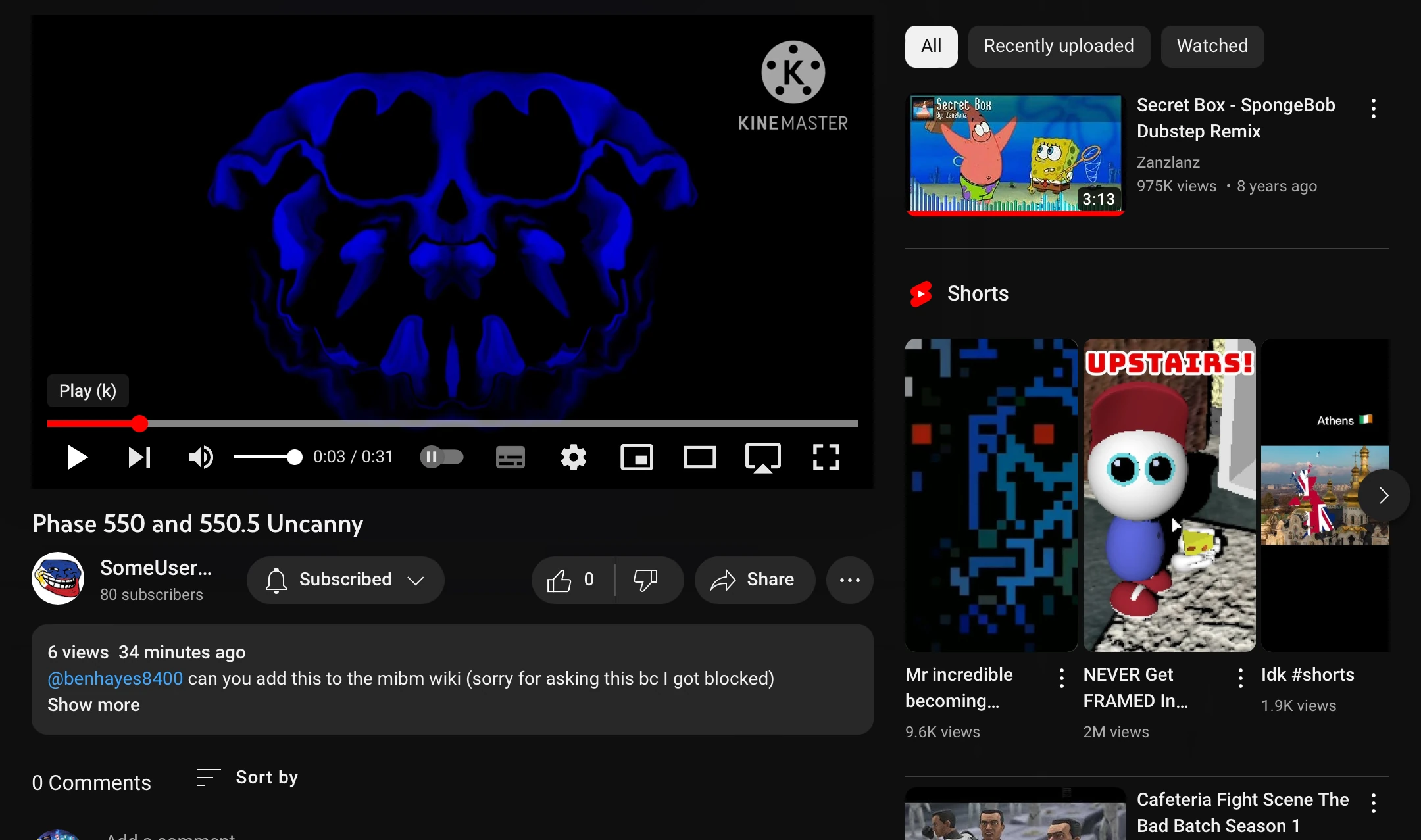Open the Sort by comments menu
The width and height of the screenshot is (1421, 840).
pos(247,778)
